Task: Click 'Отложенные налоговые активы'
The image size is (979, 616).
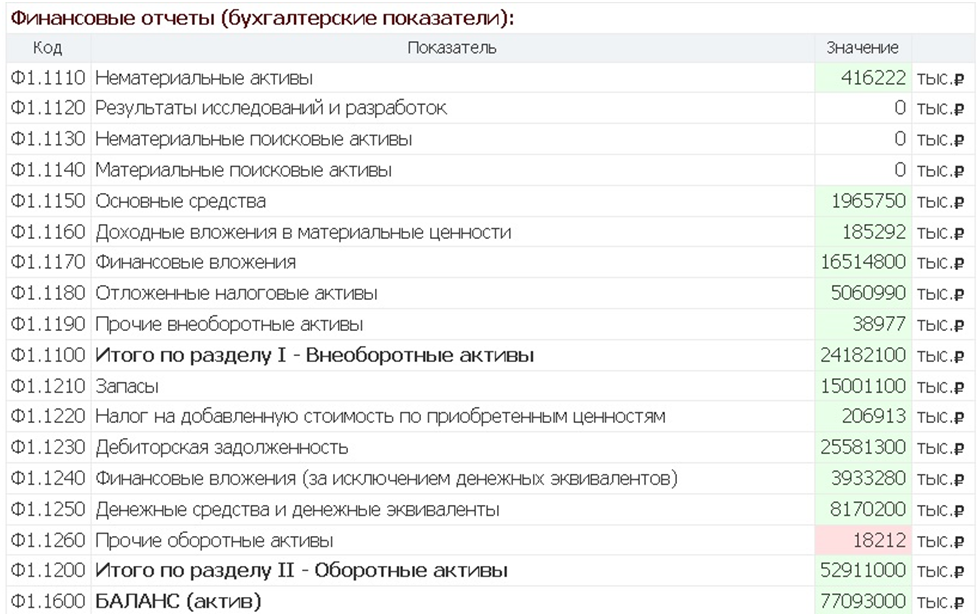Action: (236, 293)
